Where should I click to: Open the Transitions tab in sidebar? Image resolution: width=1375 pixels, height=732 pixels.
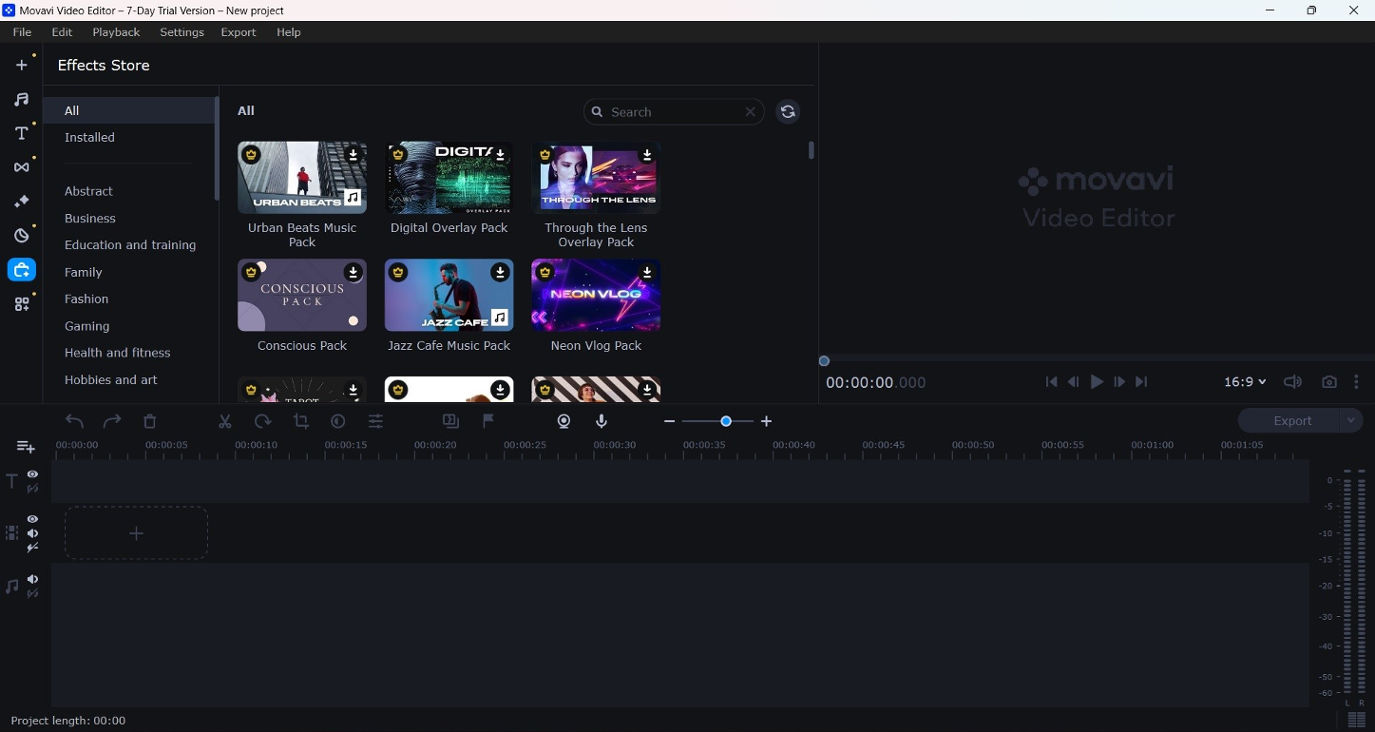point(22,167)
